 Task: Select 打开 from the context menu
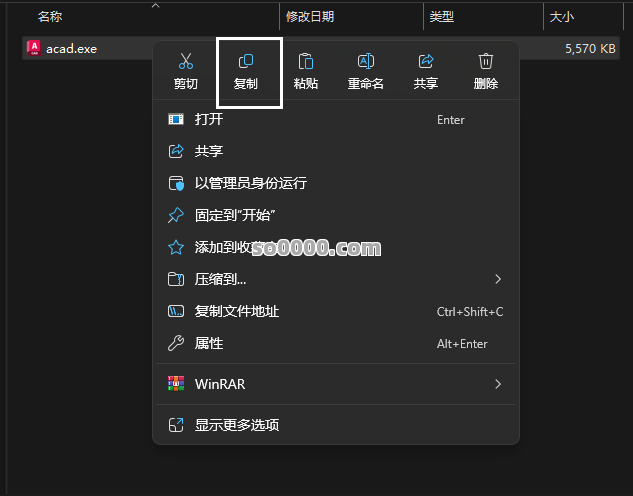pyautogui.click(x=209, y=120)
